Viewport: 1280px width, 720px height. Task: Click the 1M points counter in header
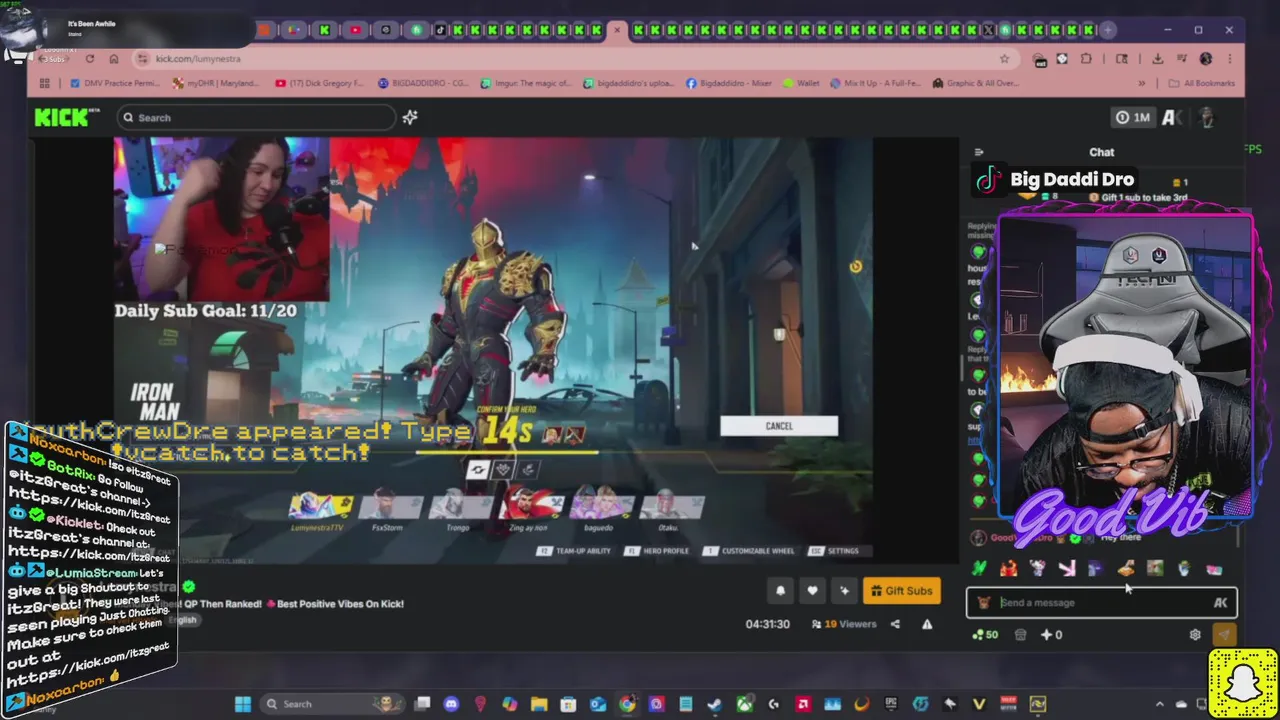pyautogui.click(x=1132, y=117)
